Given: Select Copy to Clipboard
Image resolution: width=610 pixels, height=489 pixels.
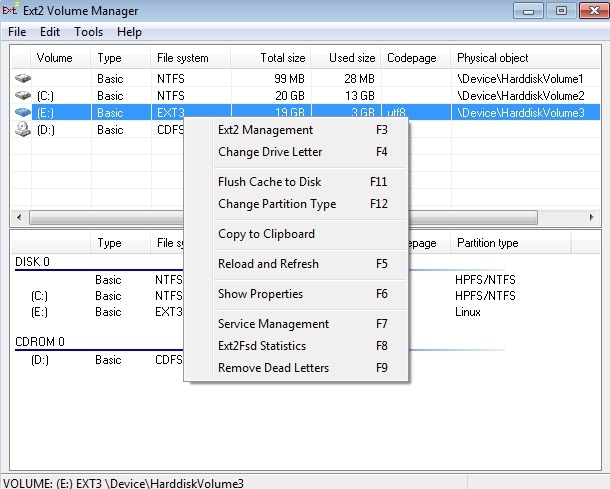Looking at the screenshot, I should pyautogui.click(x=266, y=234).
